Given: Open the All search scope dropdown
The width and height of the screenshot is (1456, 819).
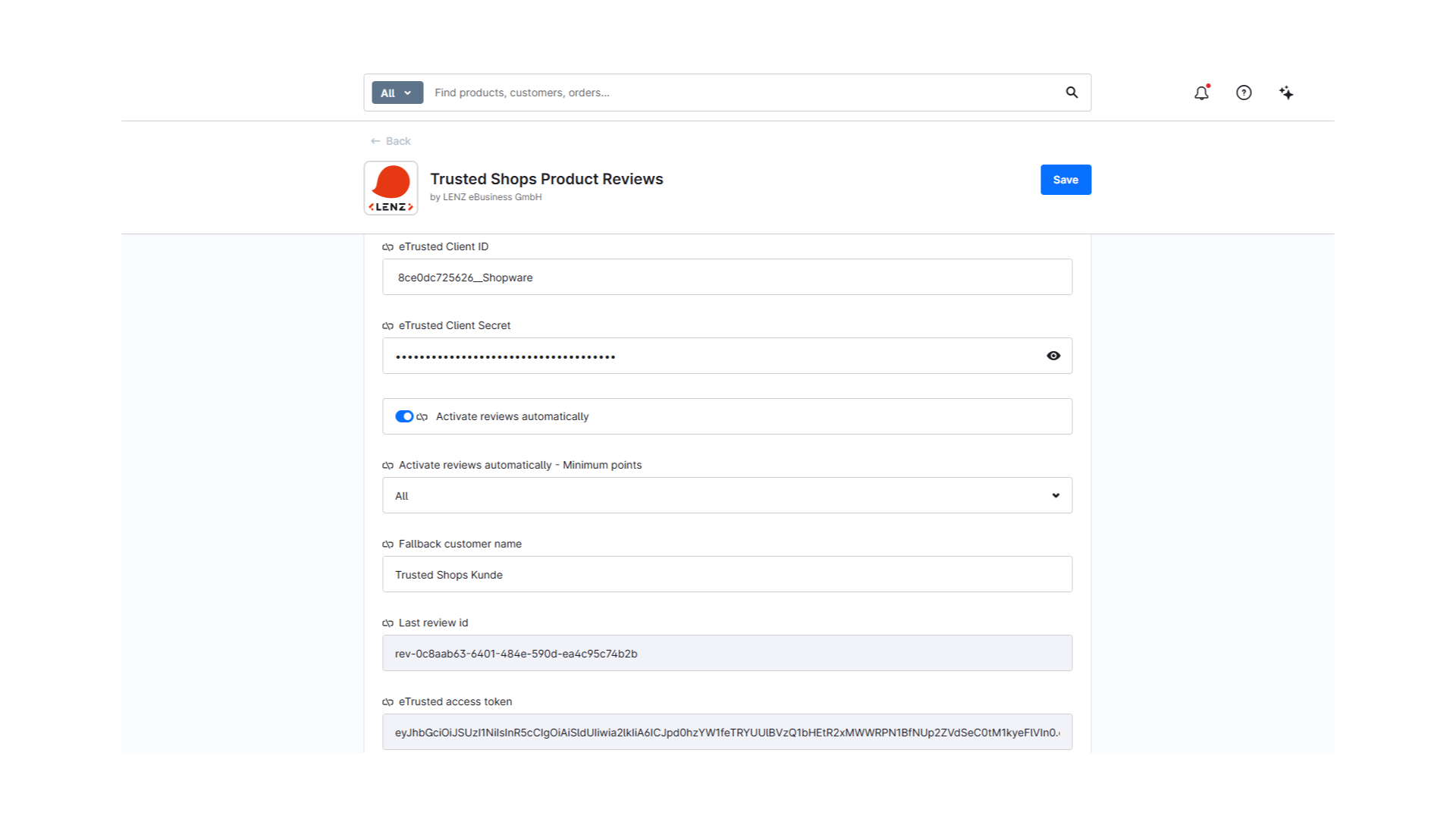Looking at the screenshot, I should point(397,93).
